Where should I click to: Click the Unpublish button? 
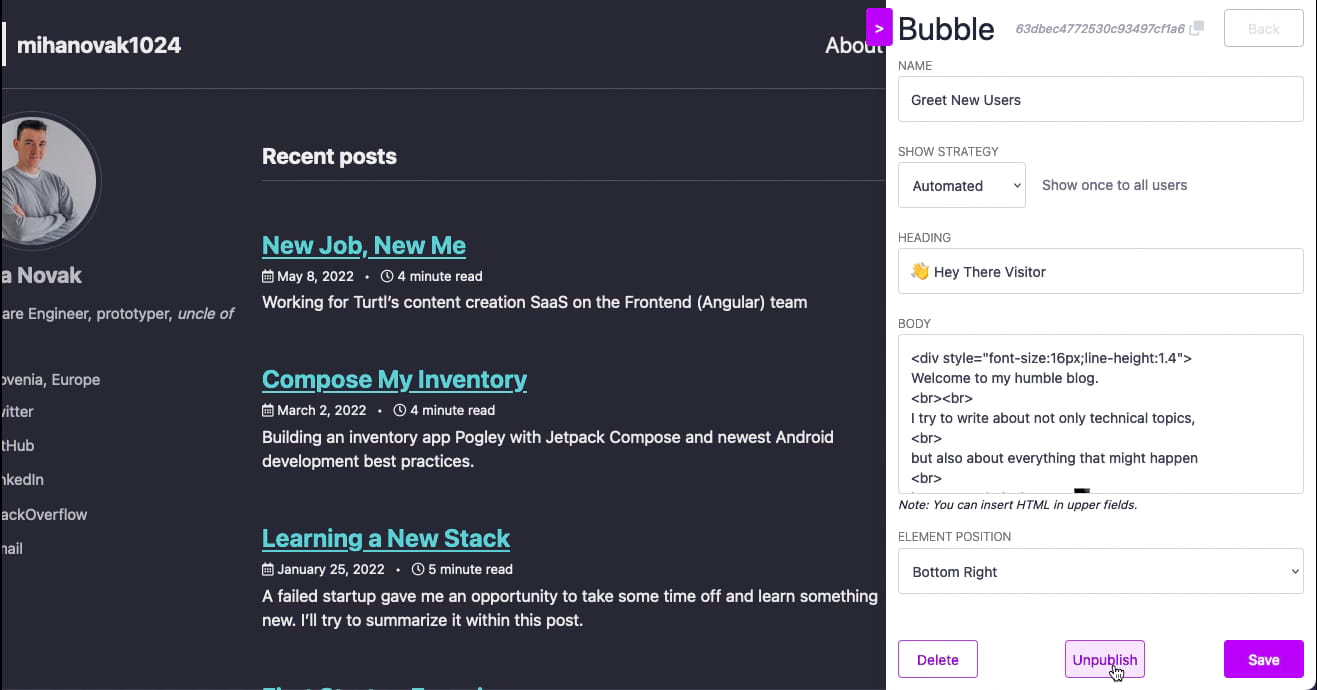click(x=1105, y=659)
